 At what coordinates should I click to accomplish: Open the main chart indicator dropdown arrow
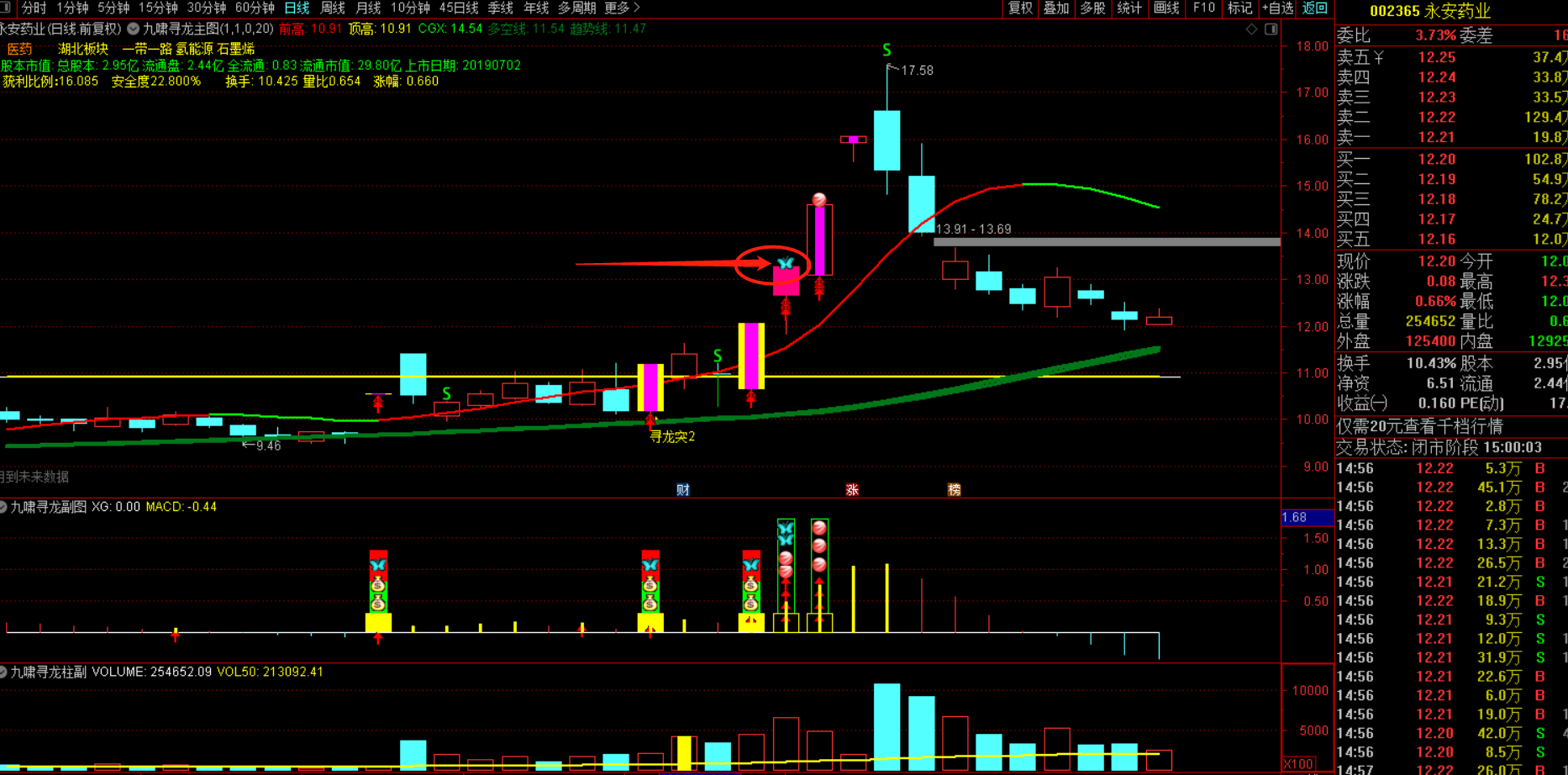(x=133, y=29)
